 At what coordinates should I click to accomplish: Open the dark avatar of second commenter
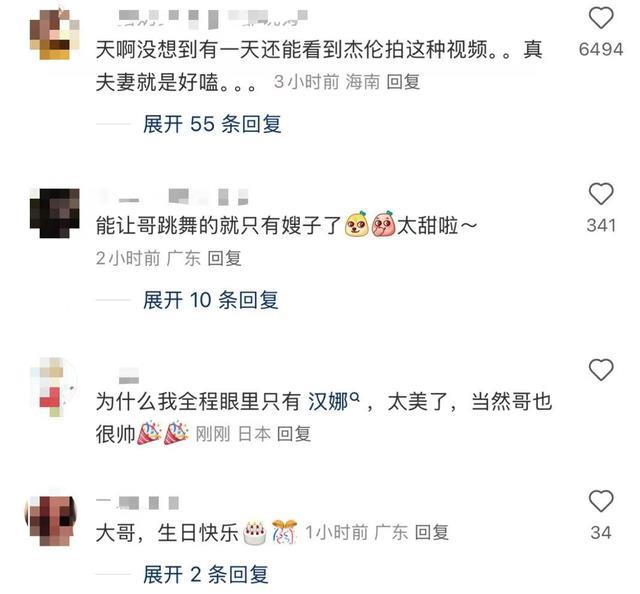click(x=55, y=213)
